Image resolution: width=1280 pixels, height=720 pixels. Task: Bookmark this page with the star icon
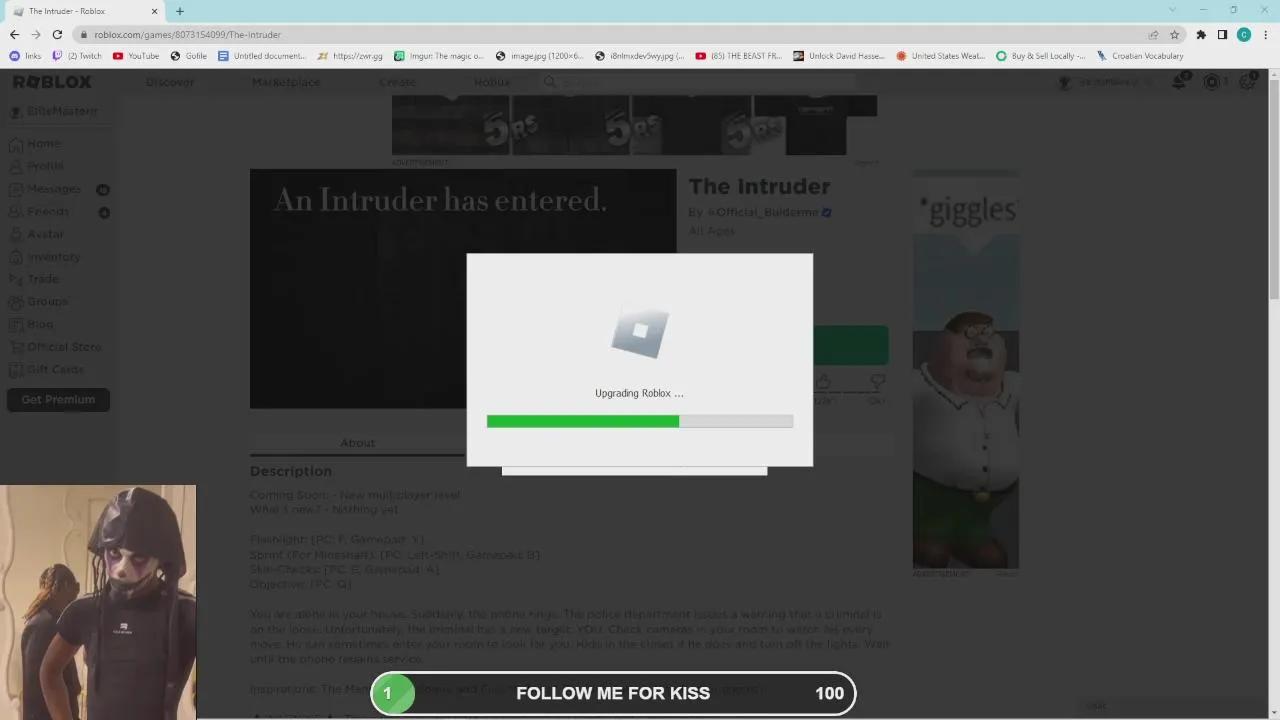click(x=1175, y=34)
